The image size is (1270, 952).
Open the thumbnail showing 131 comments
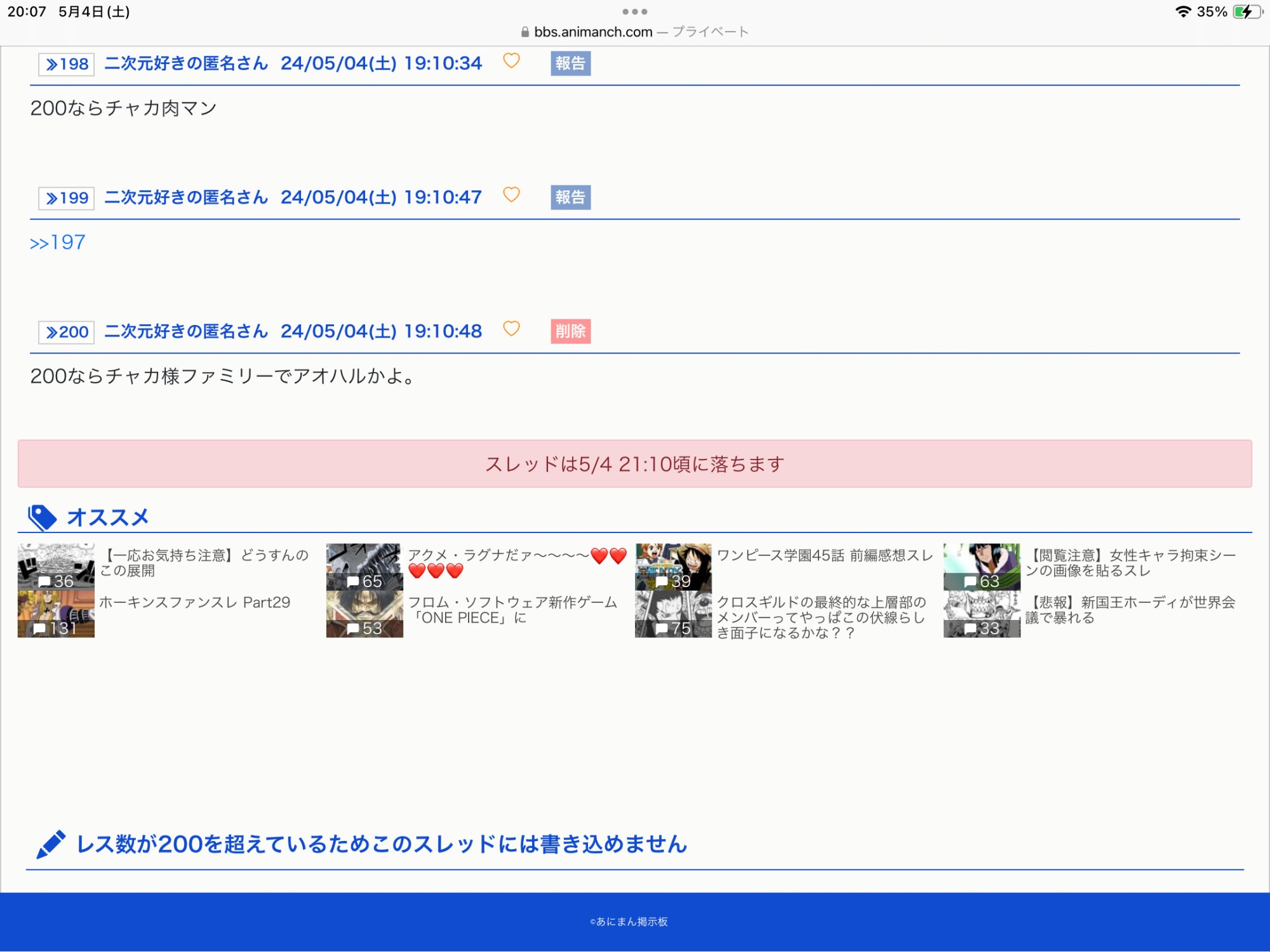tap(56, 614)
